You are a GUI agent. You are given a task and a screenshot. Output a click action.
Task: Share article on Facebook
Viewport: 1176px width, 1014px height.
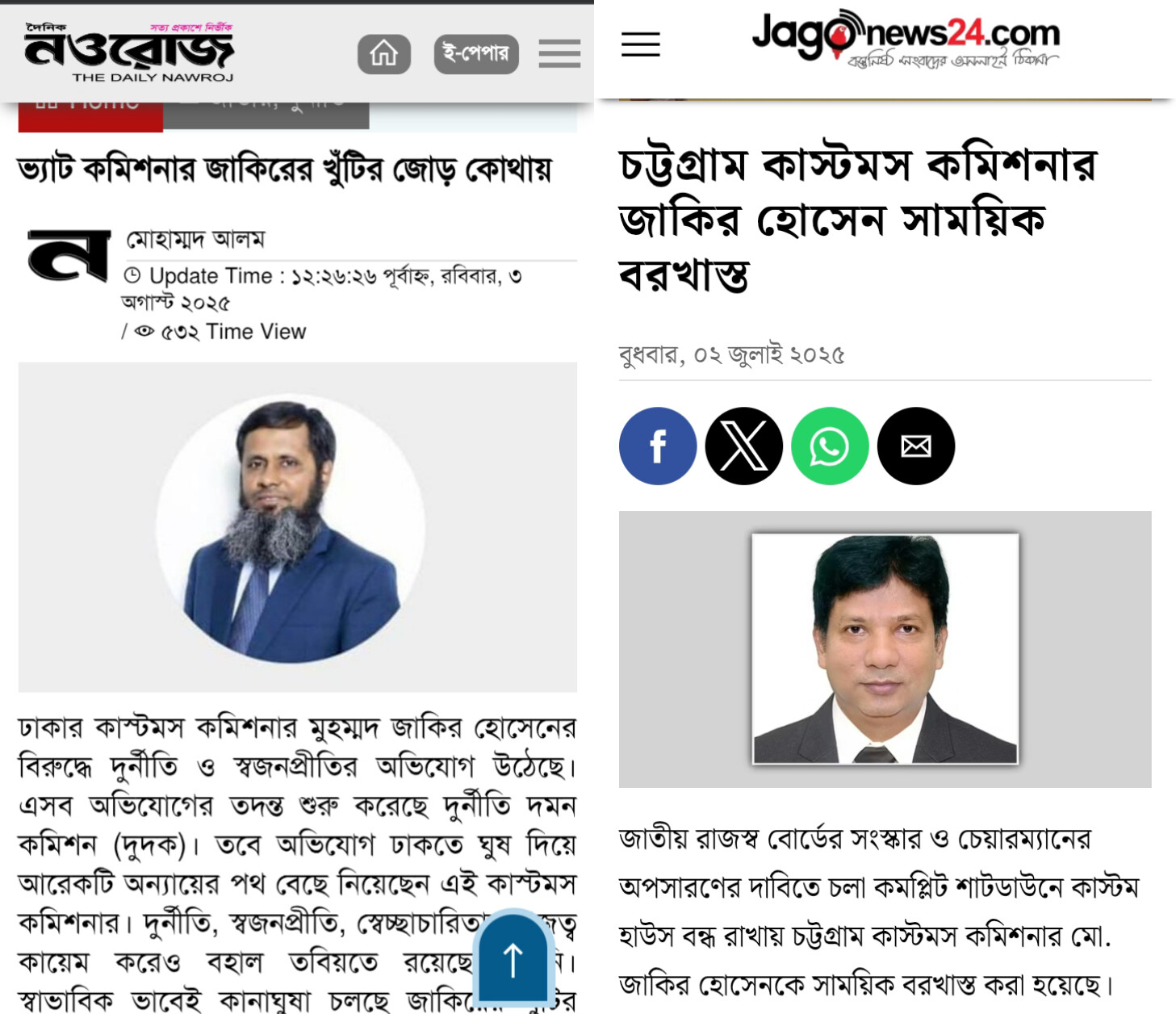pos(658,446)
